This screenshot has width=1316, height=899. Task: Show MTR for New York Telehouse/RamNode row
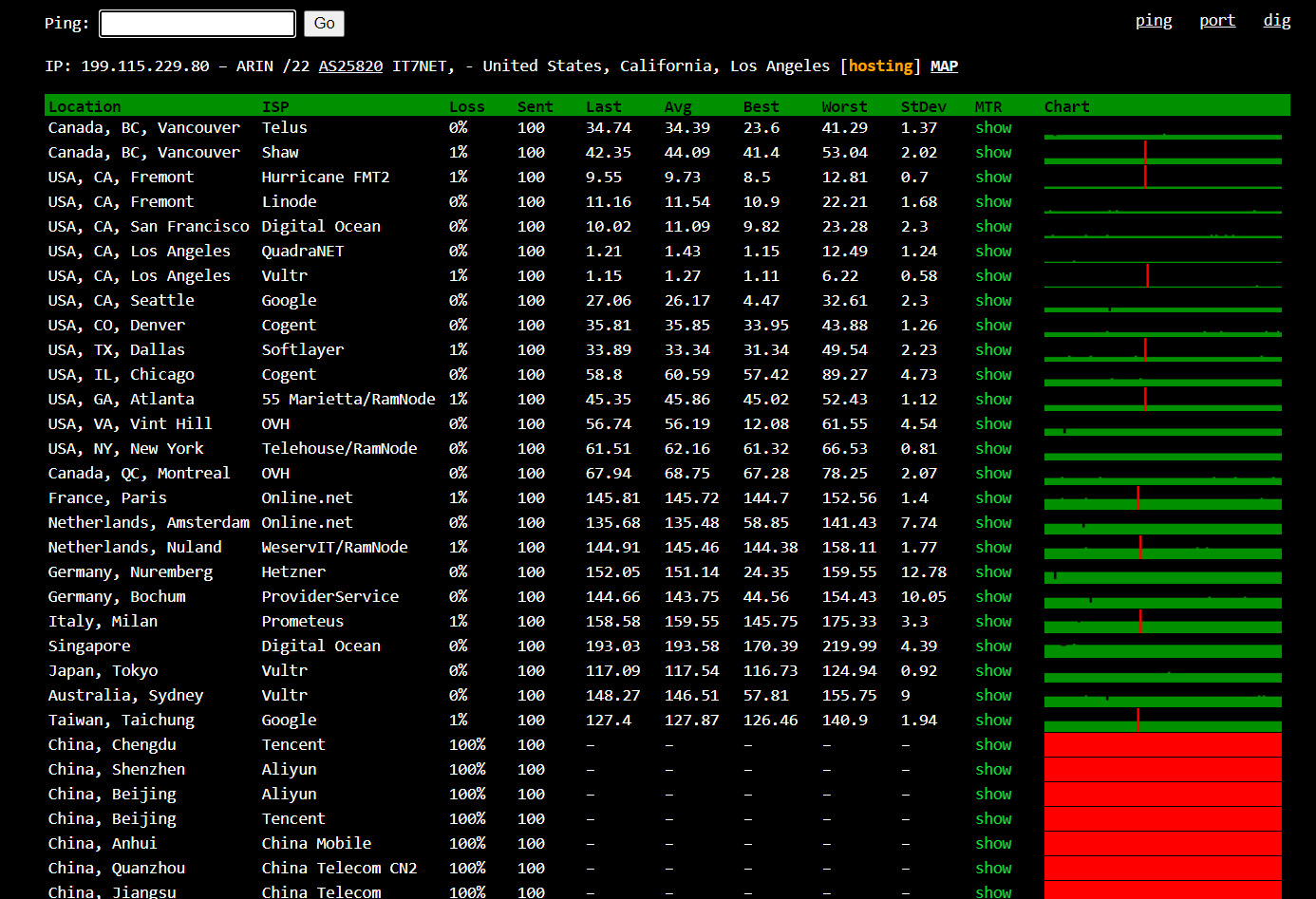tap(993, 449)
